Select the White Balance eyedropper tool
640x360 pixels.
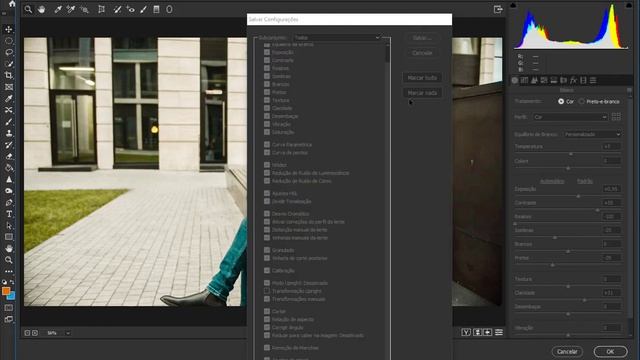[x=58, y=9]
